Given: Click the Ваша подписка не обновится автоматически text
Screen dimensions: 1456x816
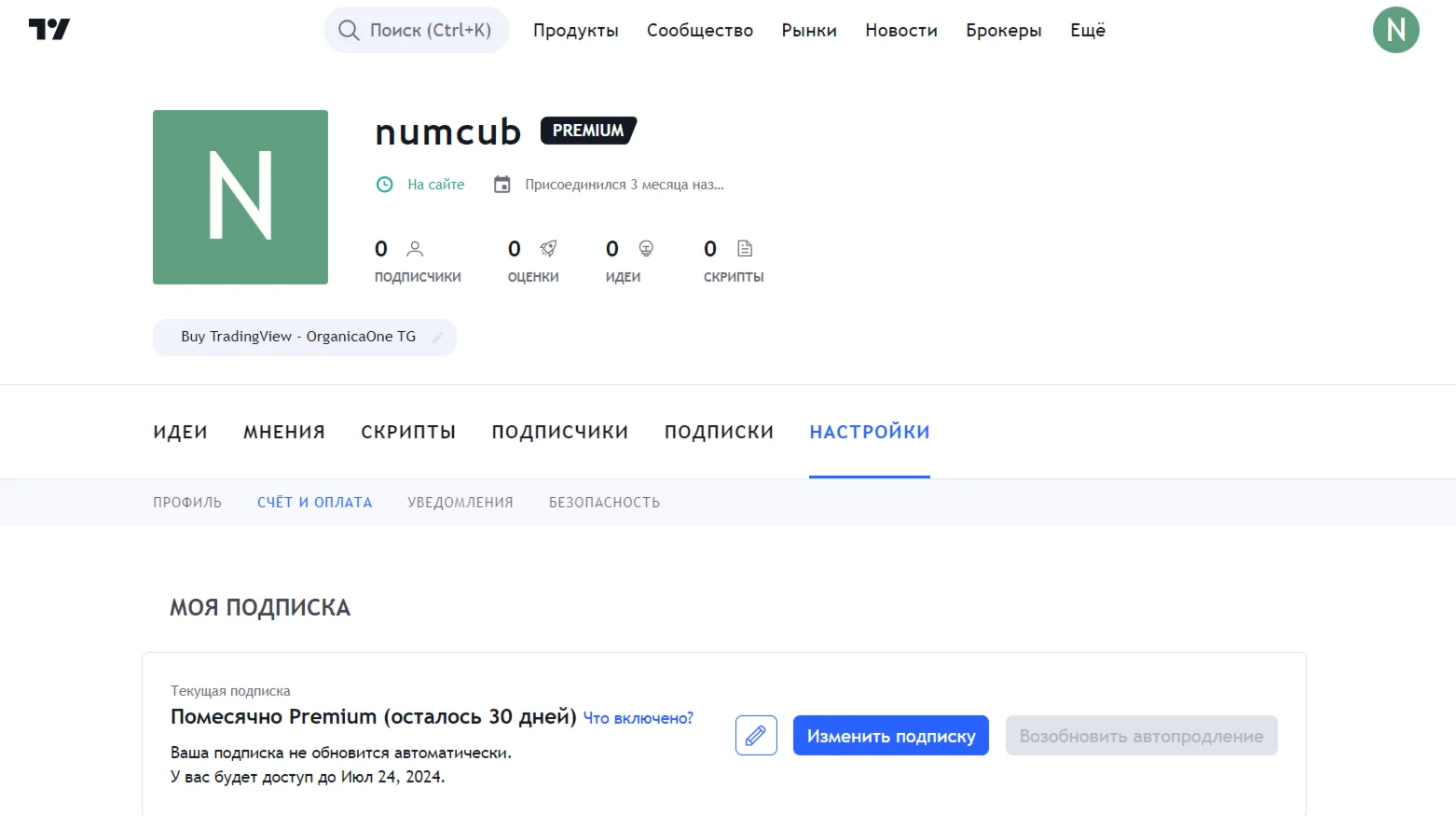Looking at the screenshot, I should click(x=341, y=753).
